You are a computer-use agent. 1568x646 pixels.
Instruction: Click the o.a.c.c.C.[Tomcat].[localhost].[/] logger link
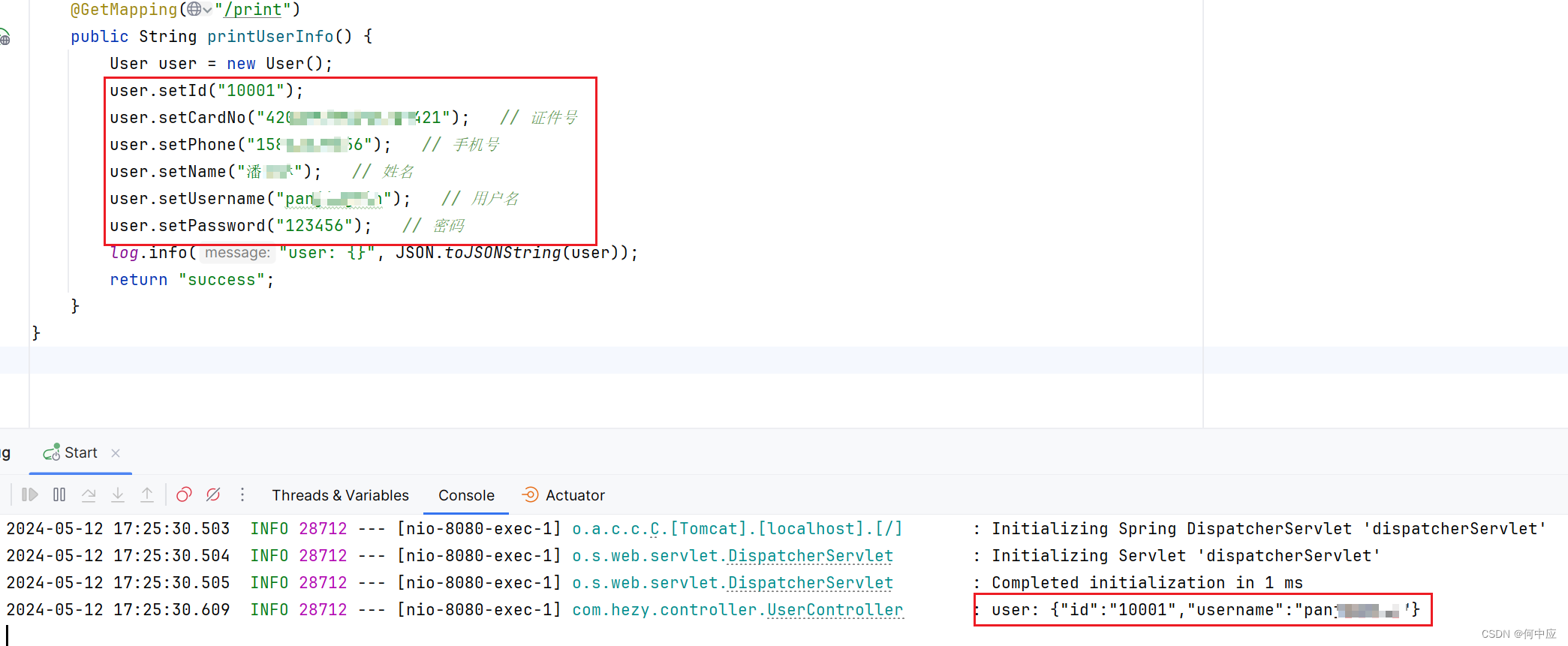[737, 529]
